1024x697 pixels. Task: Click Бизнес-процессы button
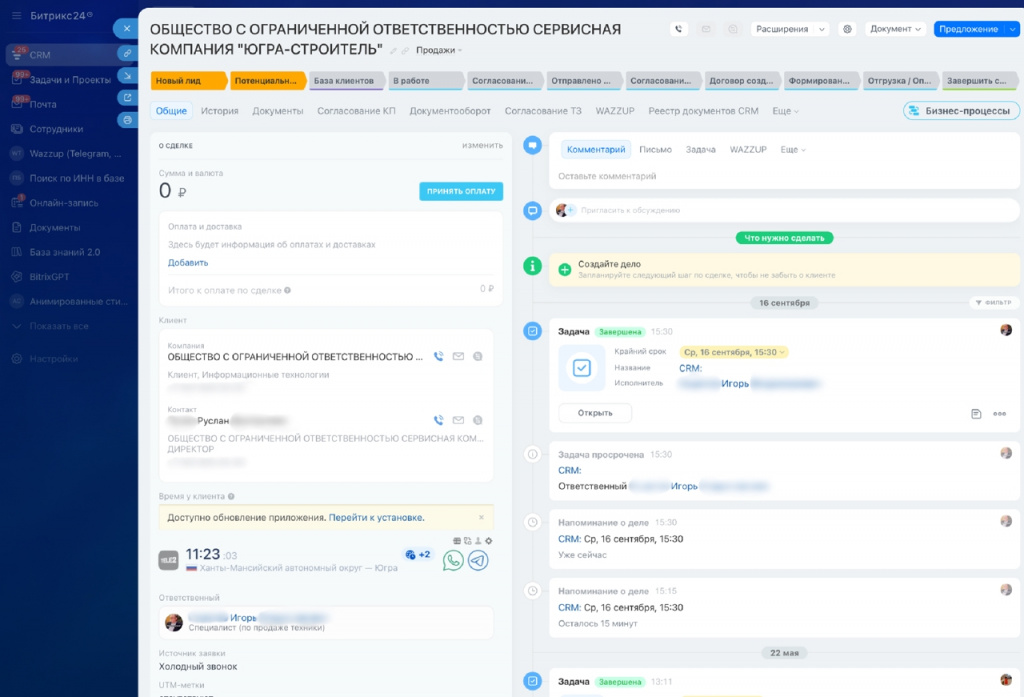961,111
